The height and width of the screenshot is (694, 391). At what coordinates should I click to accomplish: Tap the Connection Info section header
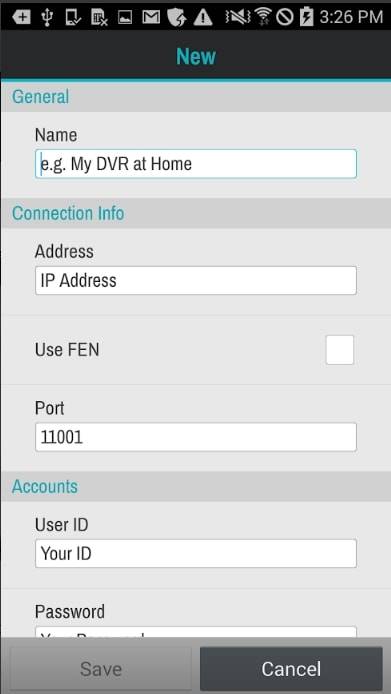tap(68, 213)
